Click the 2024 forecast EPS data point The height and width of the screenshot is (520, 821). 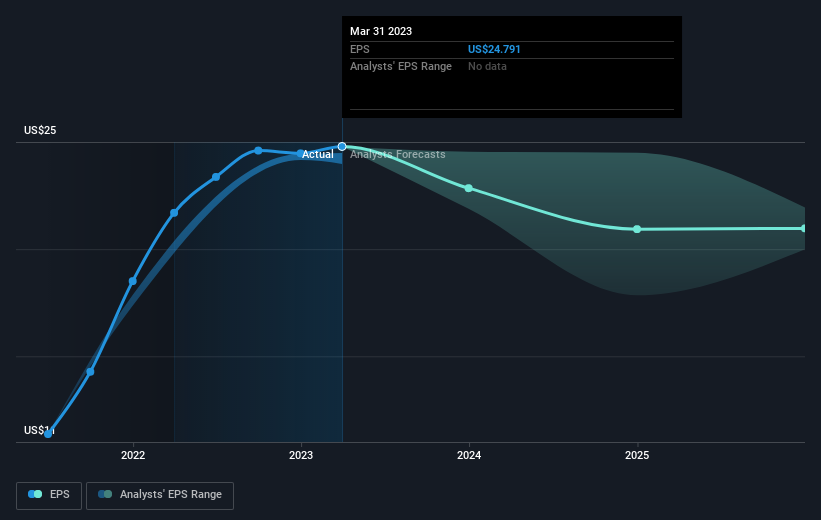coord(469,188)
